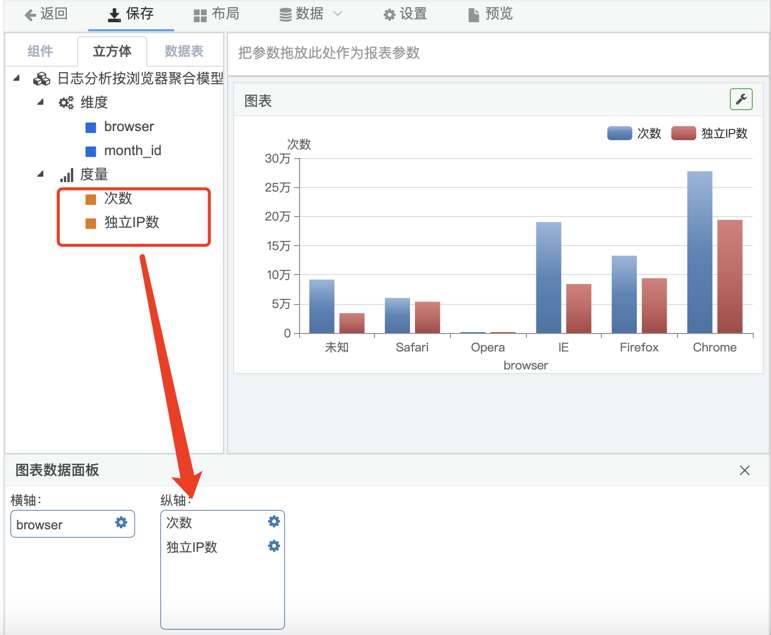Open gear settings for 独立IP数 field
This screenshot has width=771, height=635.
tap(274, 547)
